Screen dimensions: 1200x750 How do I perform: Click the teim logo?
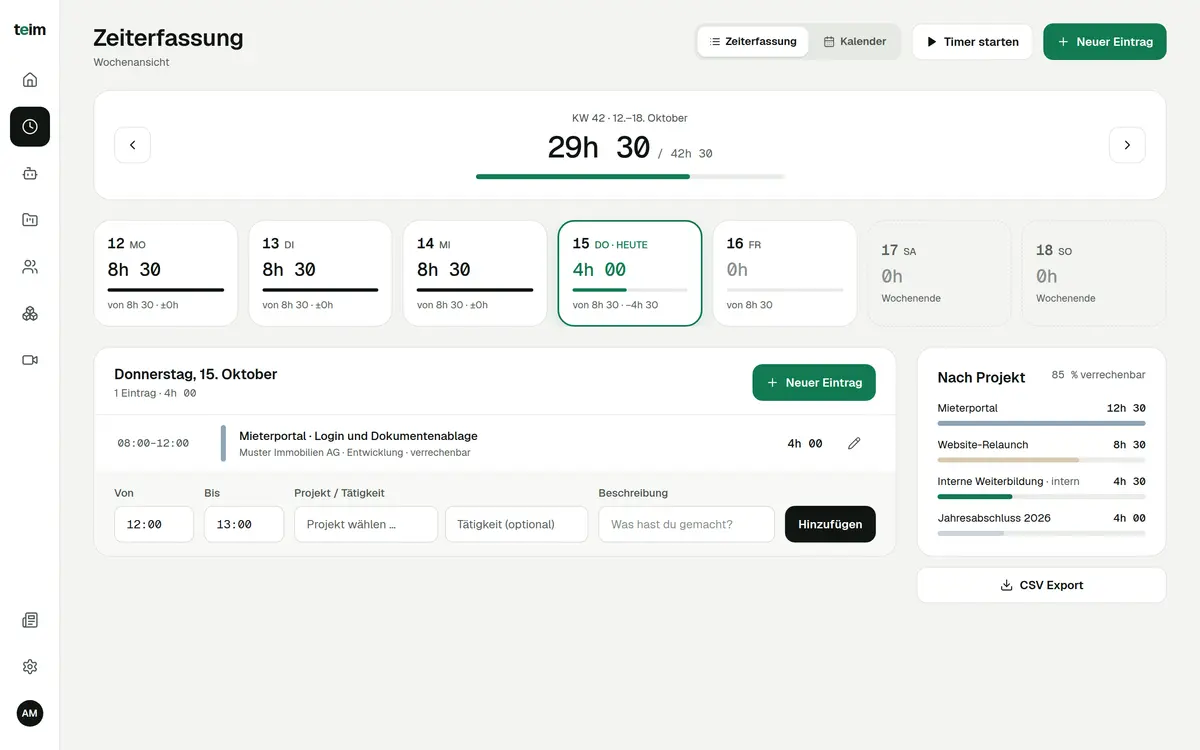coord(30,29)
